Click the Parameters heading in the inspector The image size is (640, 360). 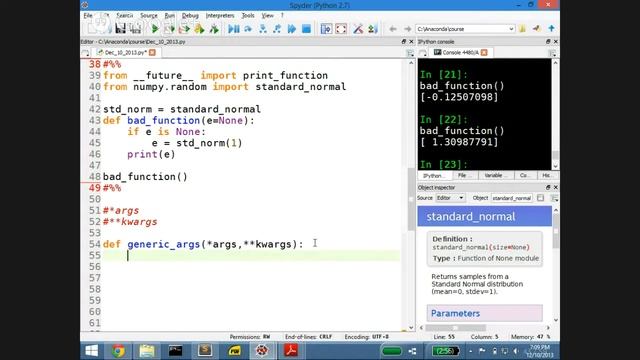pos(455,313)
